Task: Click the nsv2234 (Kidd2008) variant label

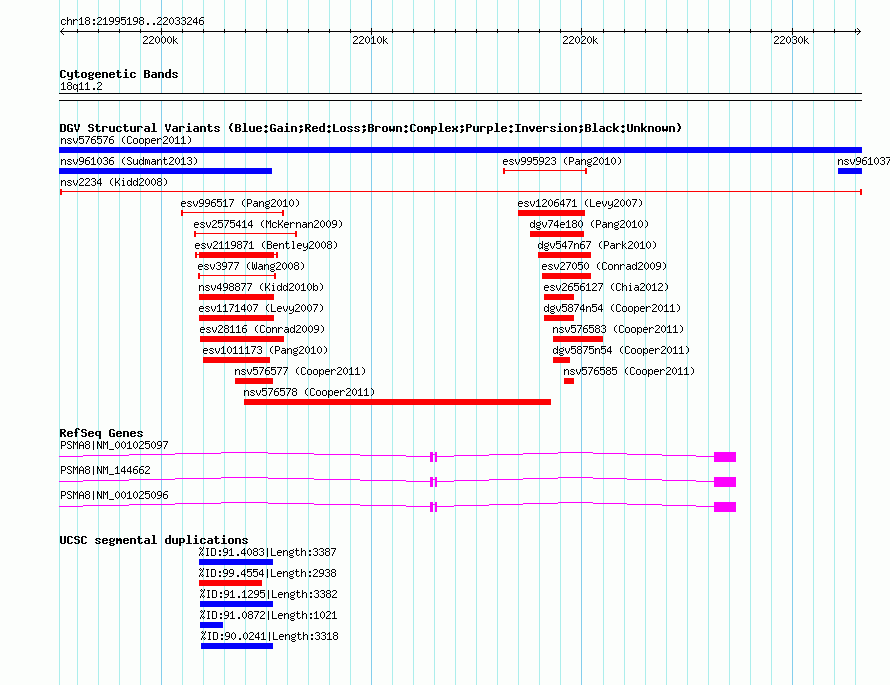Action: click(114, 182)
